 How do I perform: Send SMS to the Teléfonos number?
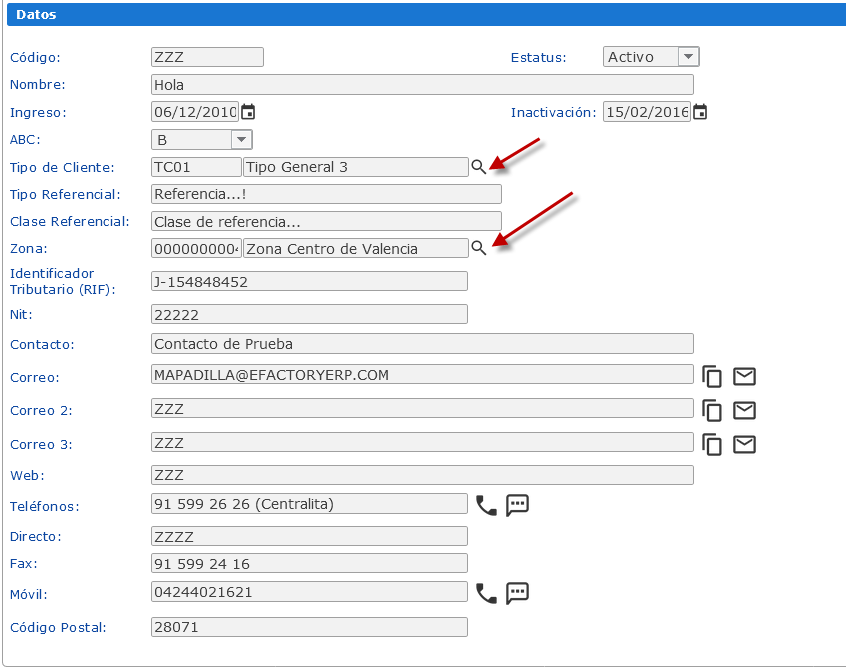pyautogui.click(x=517, y=505)
